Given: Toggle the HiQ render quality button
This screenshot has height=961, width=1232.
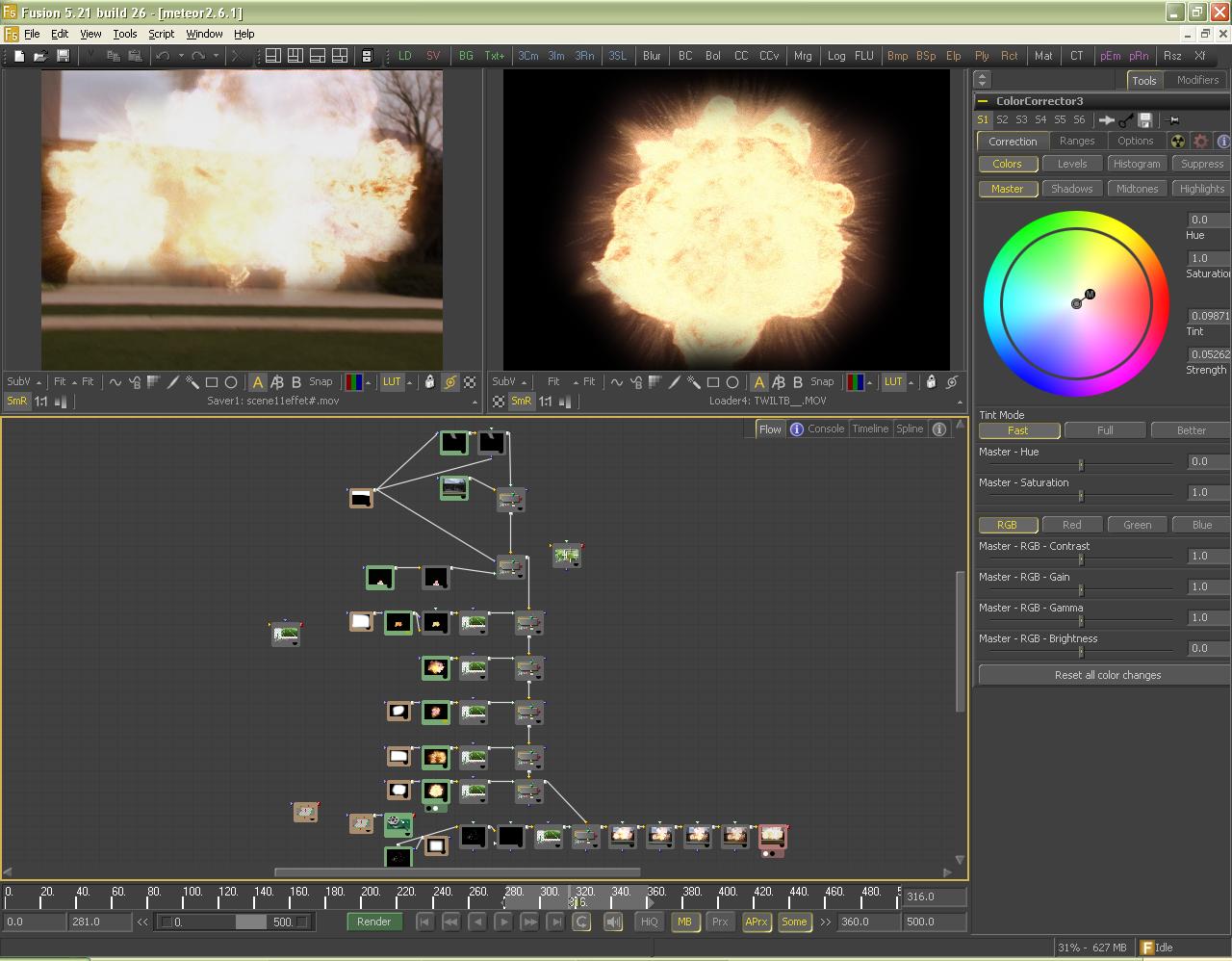Looking at the screenshot, I should pyautogui.click(x=650, y=922).
